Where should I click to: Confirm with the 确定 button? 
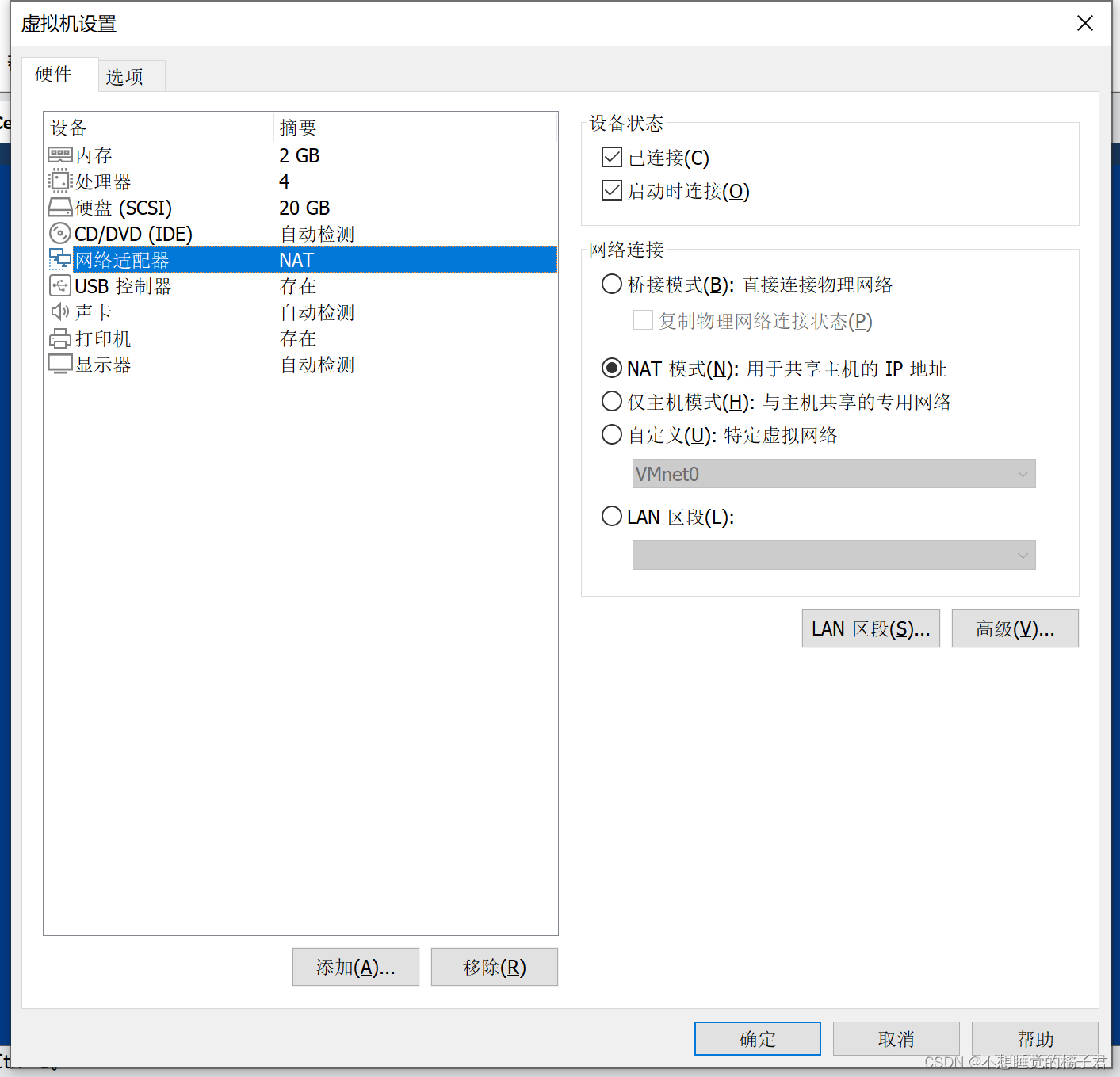click(x=758, y=1039)
